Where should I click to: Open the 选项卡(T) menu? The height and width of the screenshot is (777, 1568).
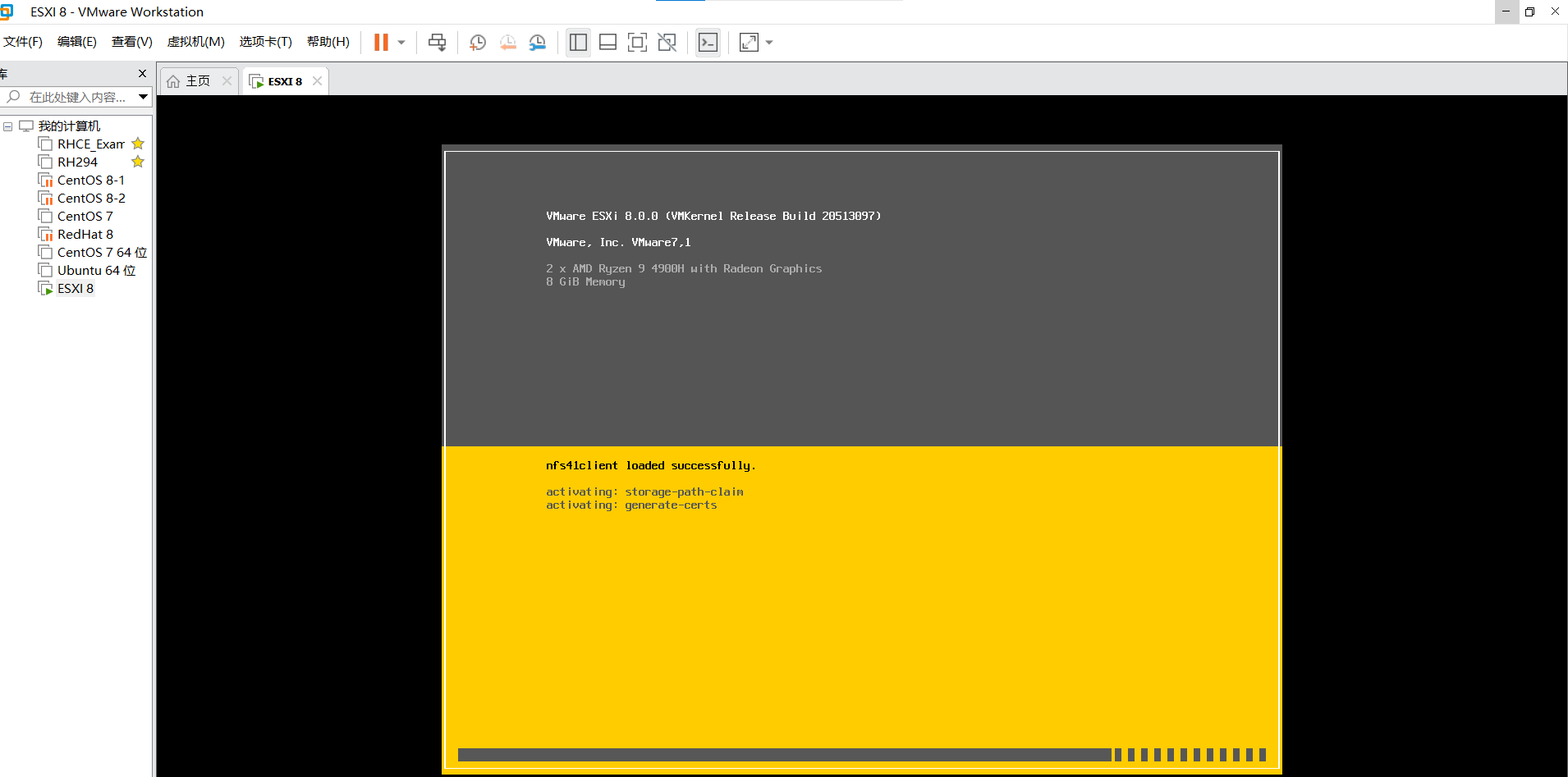pos(265,42)
